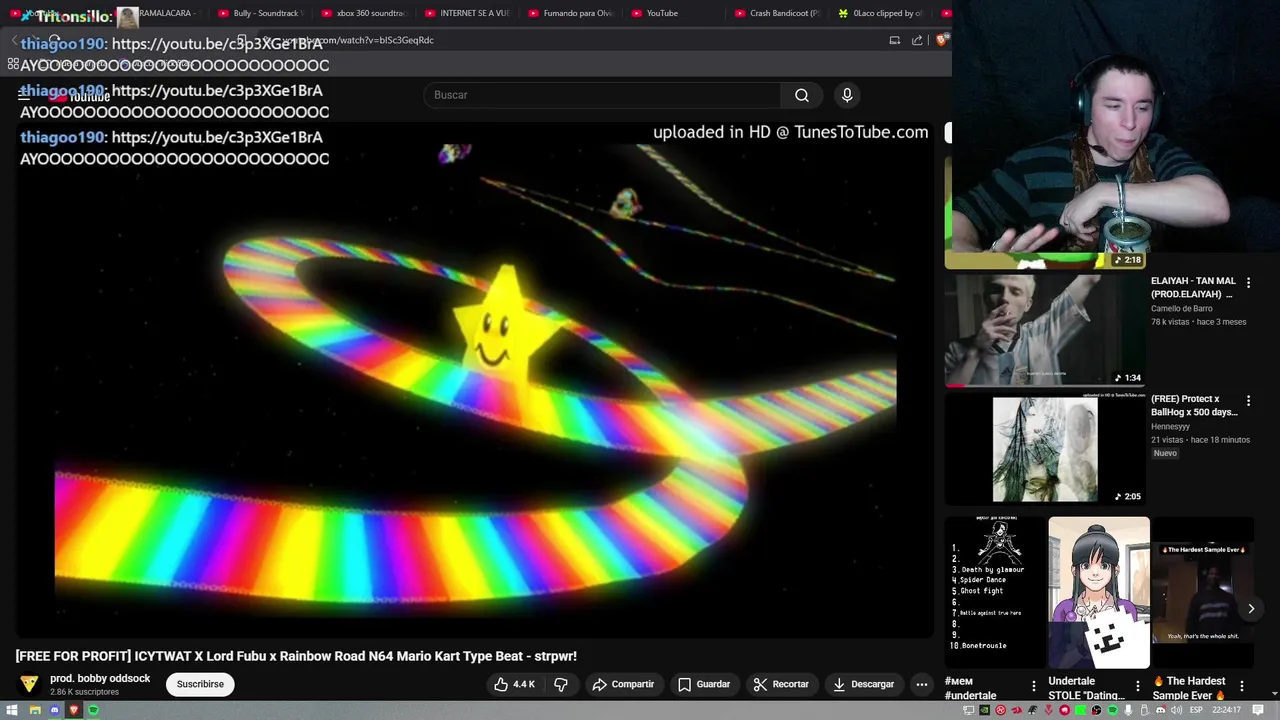
Task: Open options for Undertale STOLE Dating short
Action: click(x=1137, y=686)
